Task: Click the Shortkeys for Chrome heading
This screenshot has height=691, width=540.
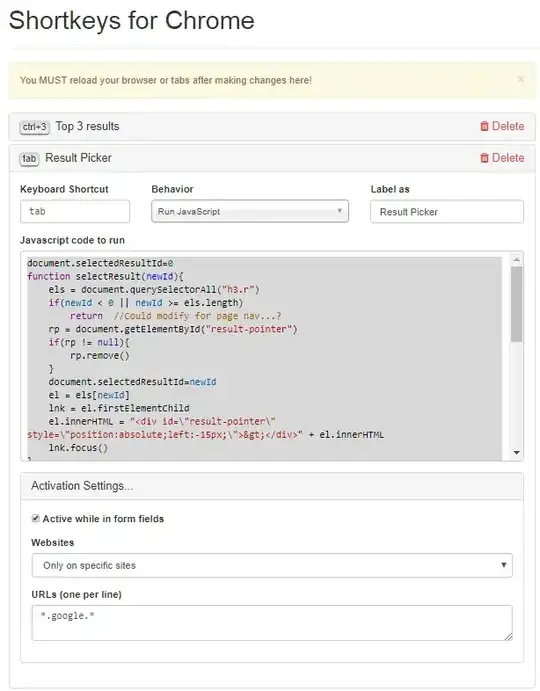Action: coord(132,21)
